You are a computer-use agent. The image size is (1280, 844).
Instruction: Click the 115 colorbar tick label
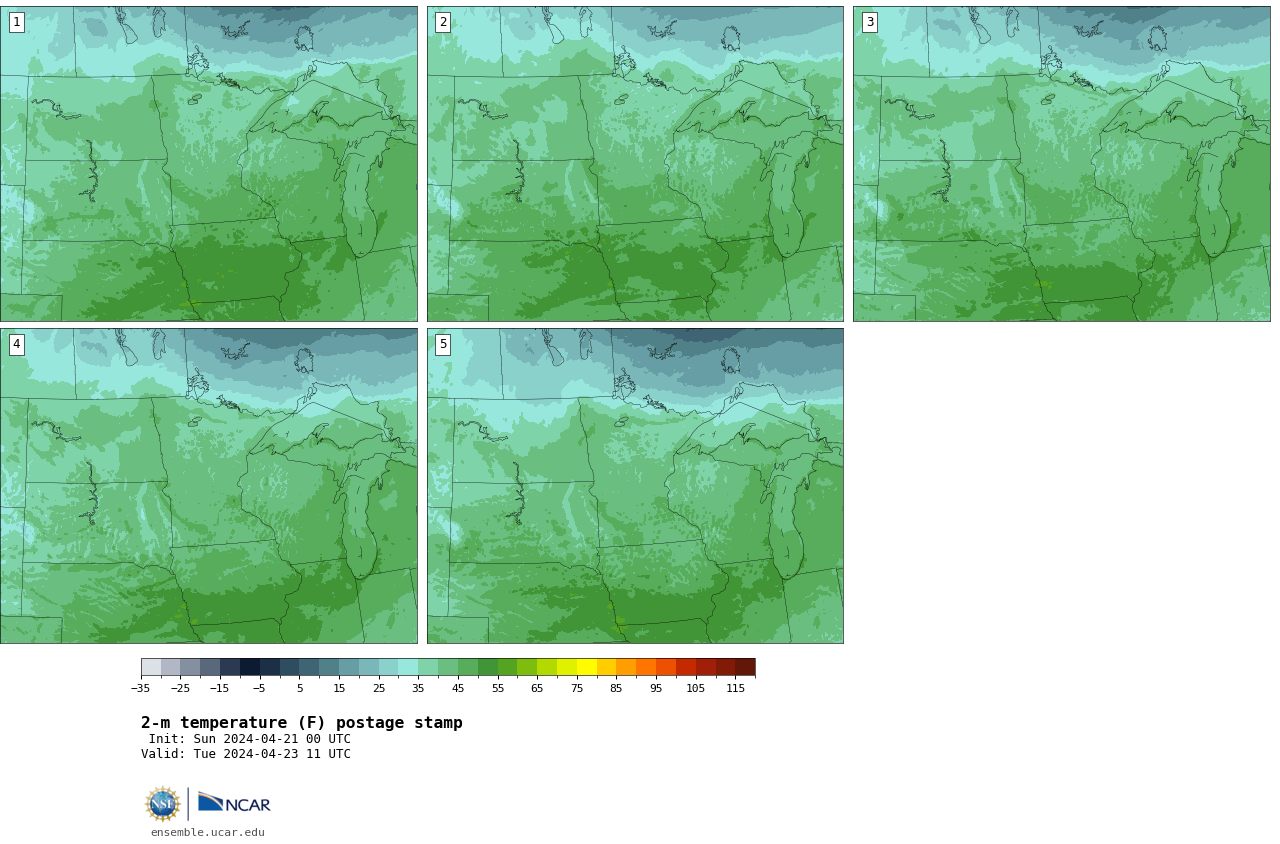point(735,688)
